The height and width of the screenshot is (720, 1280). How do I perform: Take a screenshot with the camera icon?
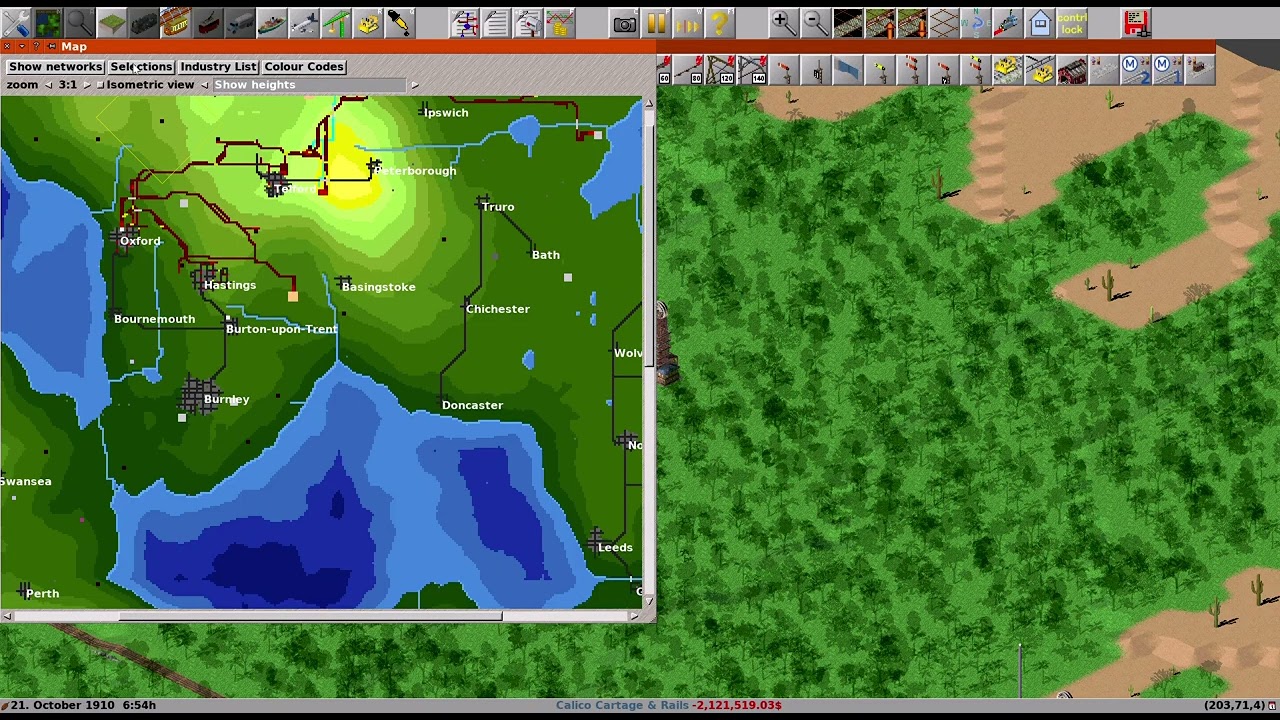click(624, 22)
